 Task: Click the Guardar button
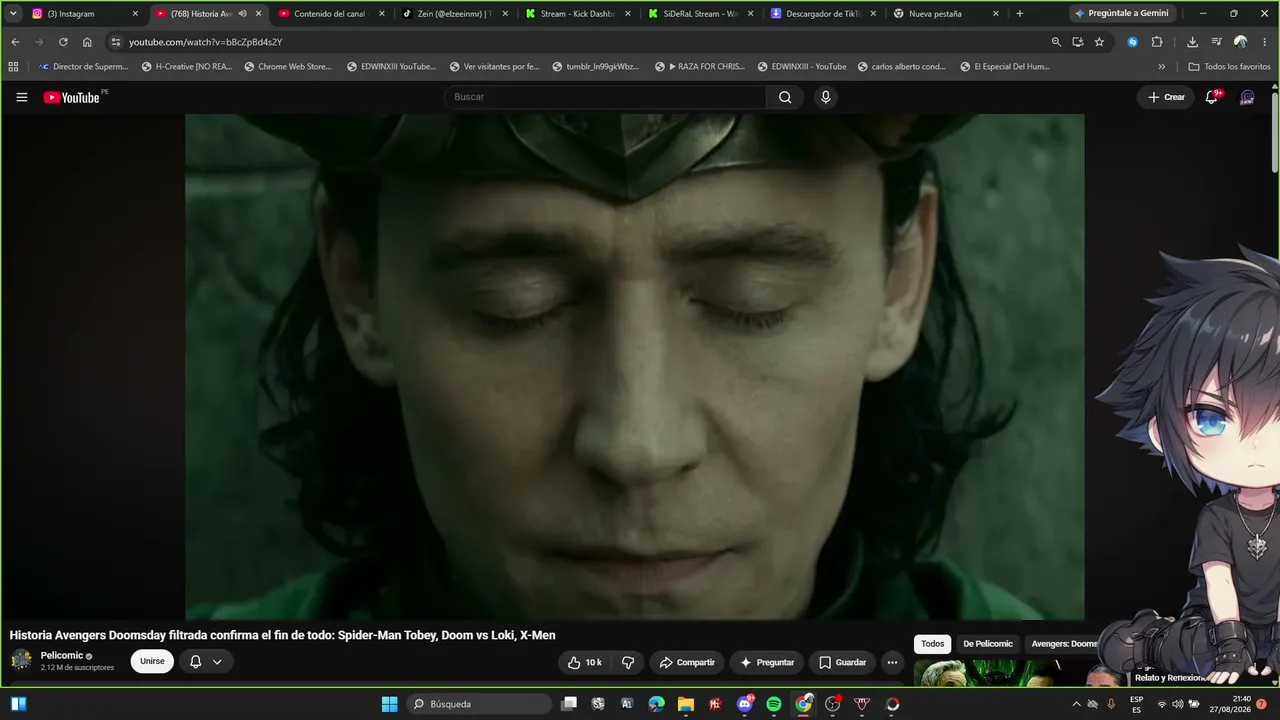click(843, 662)
